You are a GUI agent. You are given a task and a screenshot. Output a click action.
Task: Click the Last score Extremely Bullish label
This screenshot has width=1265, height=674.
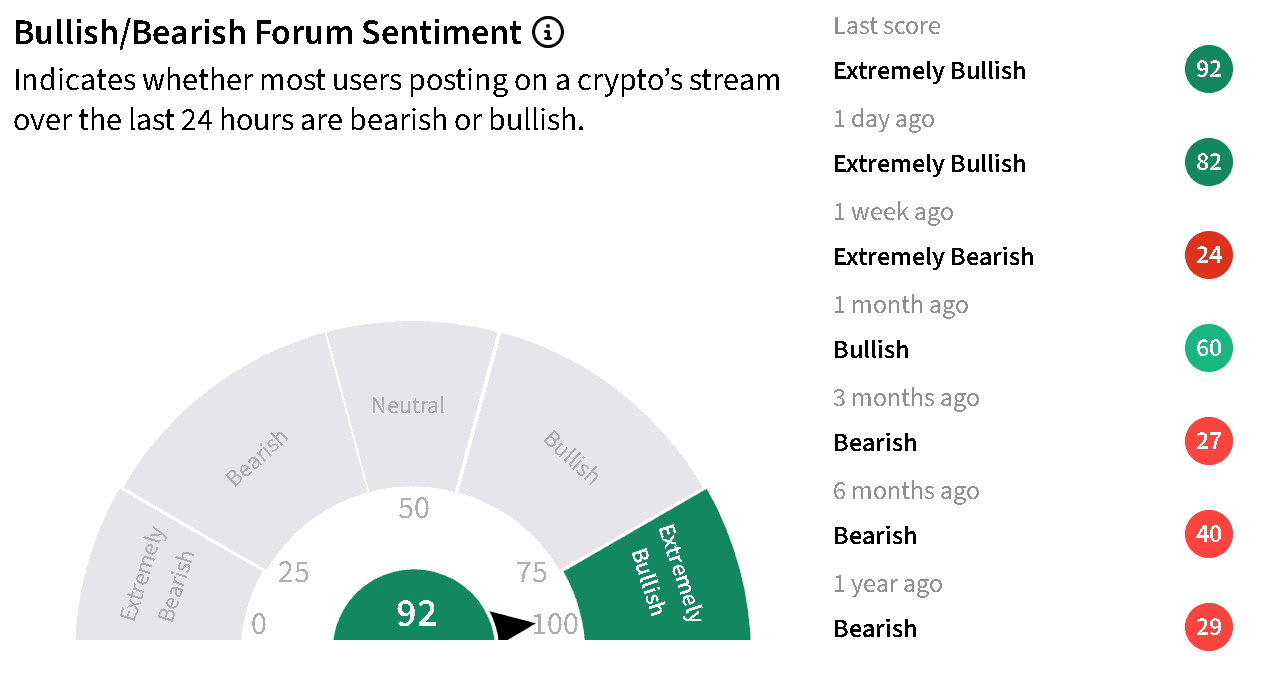pos(929,71)
